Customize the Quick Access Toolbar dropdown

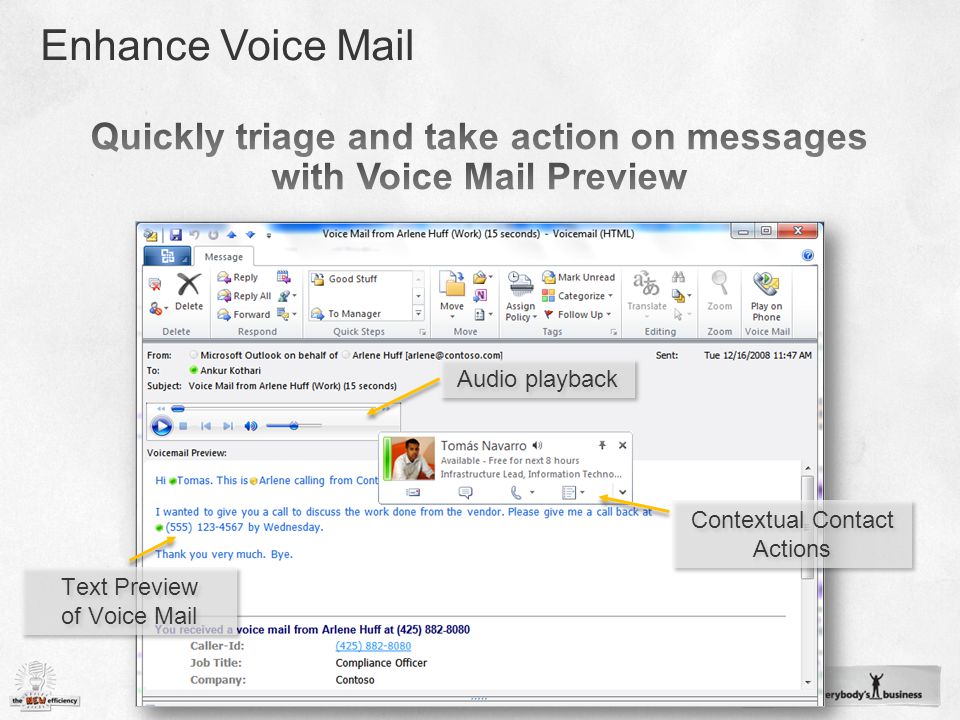coord(269,235)
